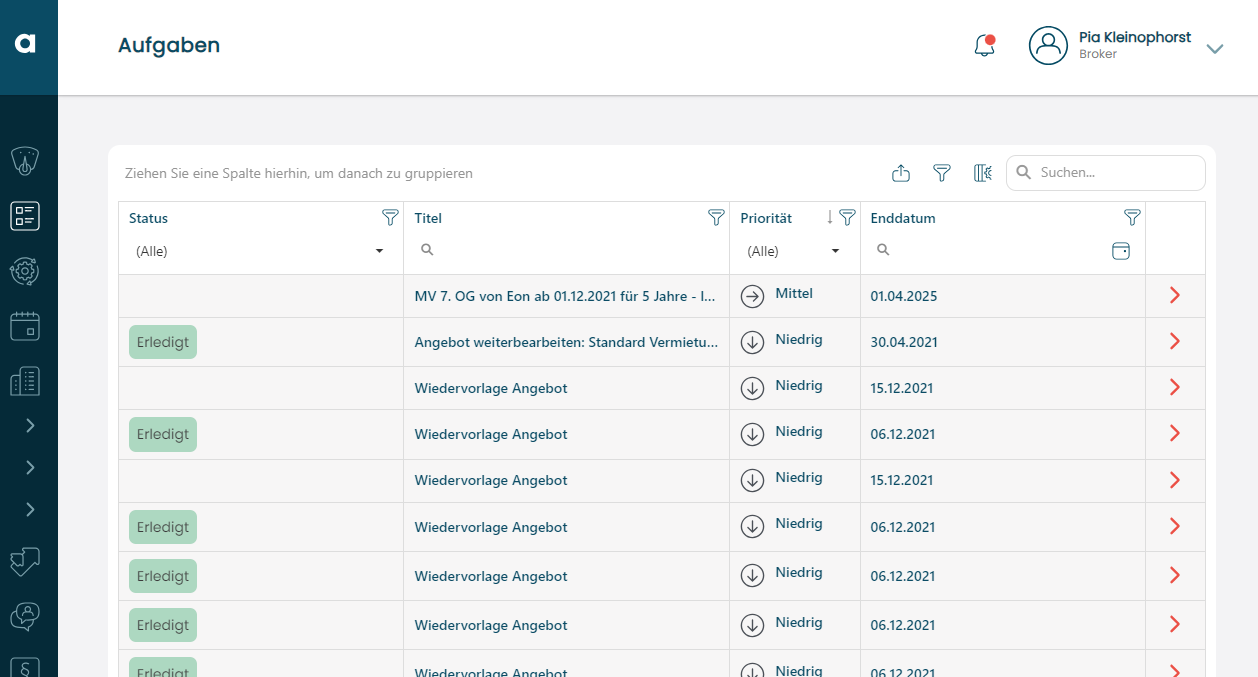Viewport: 1258px width, 677px height.
Task: Click the Mittel priority arrow icon
Action: point(752,296)
